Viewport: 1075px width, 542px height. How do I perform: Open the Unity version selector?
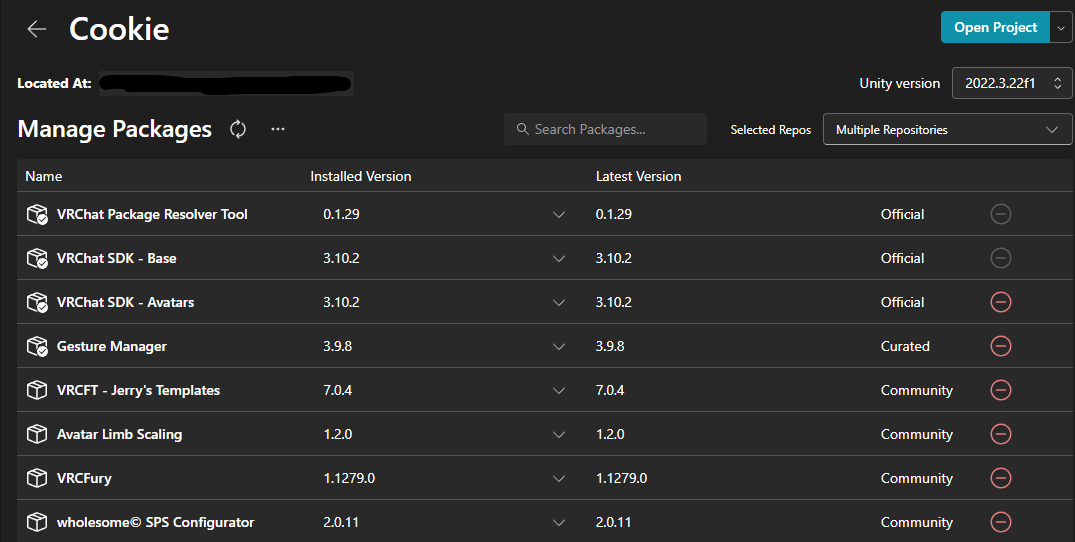1012,84
